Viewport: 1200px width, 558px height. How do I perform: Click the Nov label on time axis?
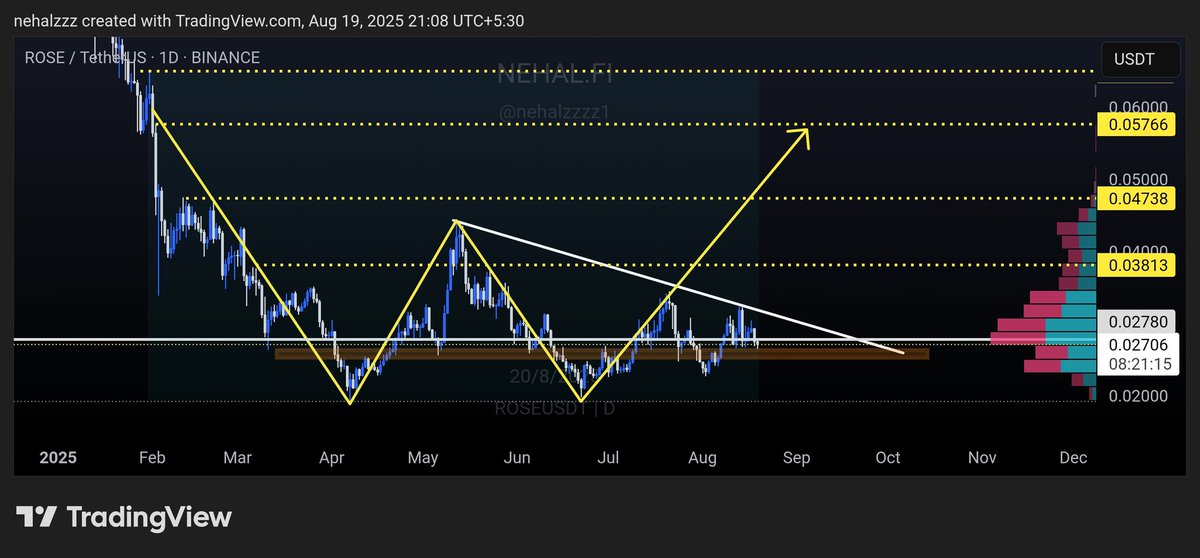982,458
